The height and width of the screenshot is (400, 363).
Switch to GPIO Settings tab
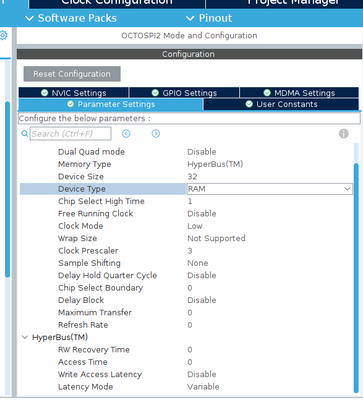(184, 93)
